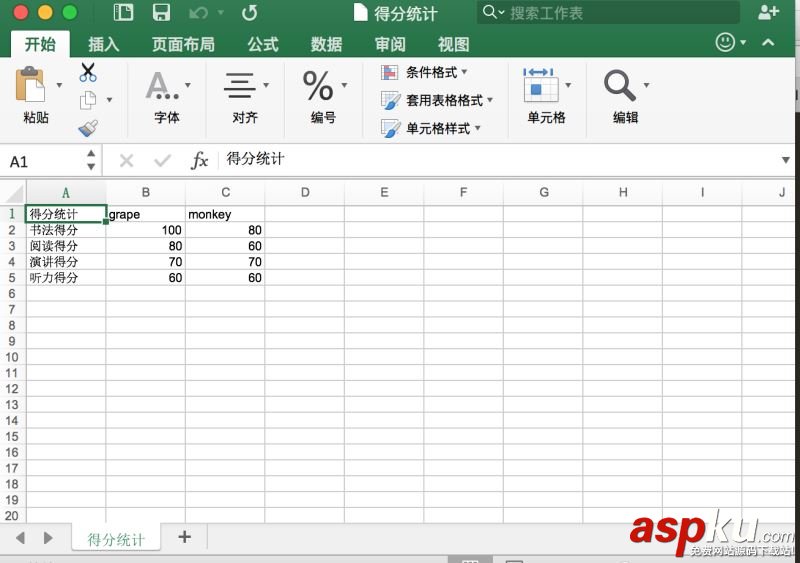This screenshot has width=800, height=563.
Task: Save the workbook with floppy icon
Action: (x=161, y=12)
